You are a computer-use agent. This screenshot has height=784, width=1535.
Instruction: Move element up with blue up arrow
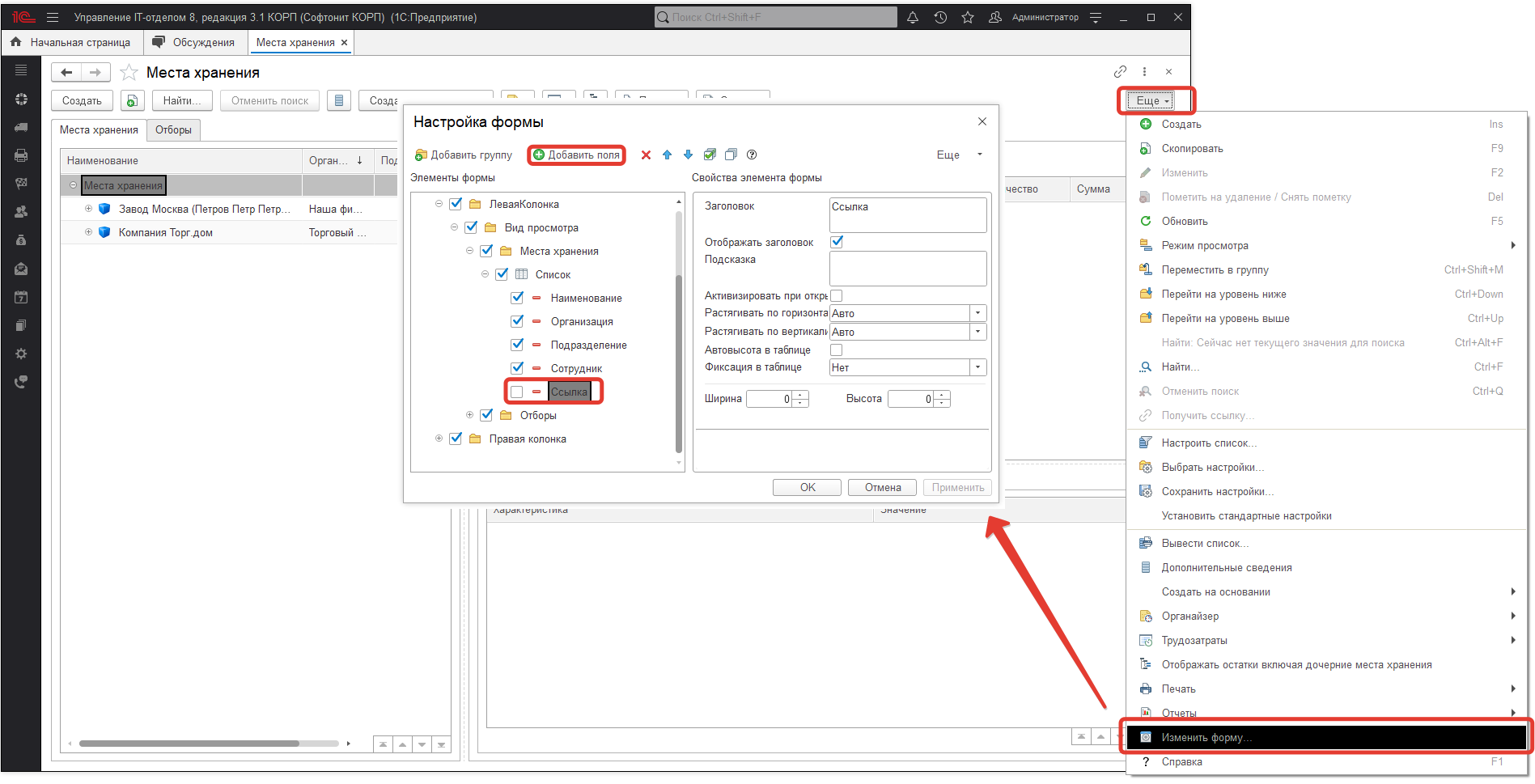667,155
